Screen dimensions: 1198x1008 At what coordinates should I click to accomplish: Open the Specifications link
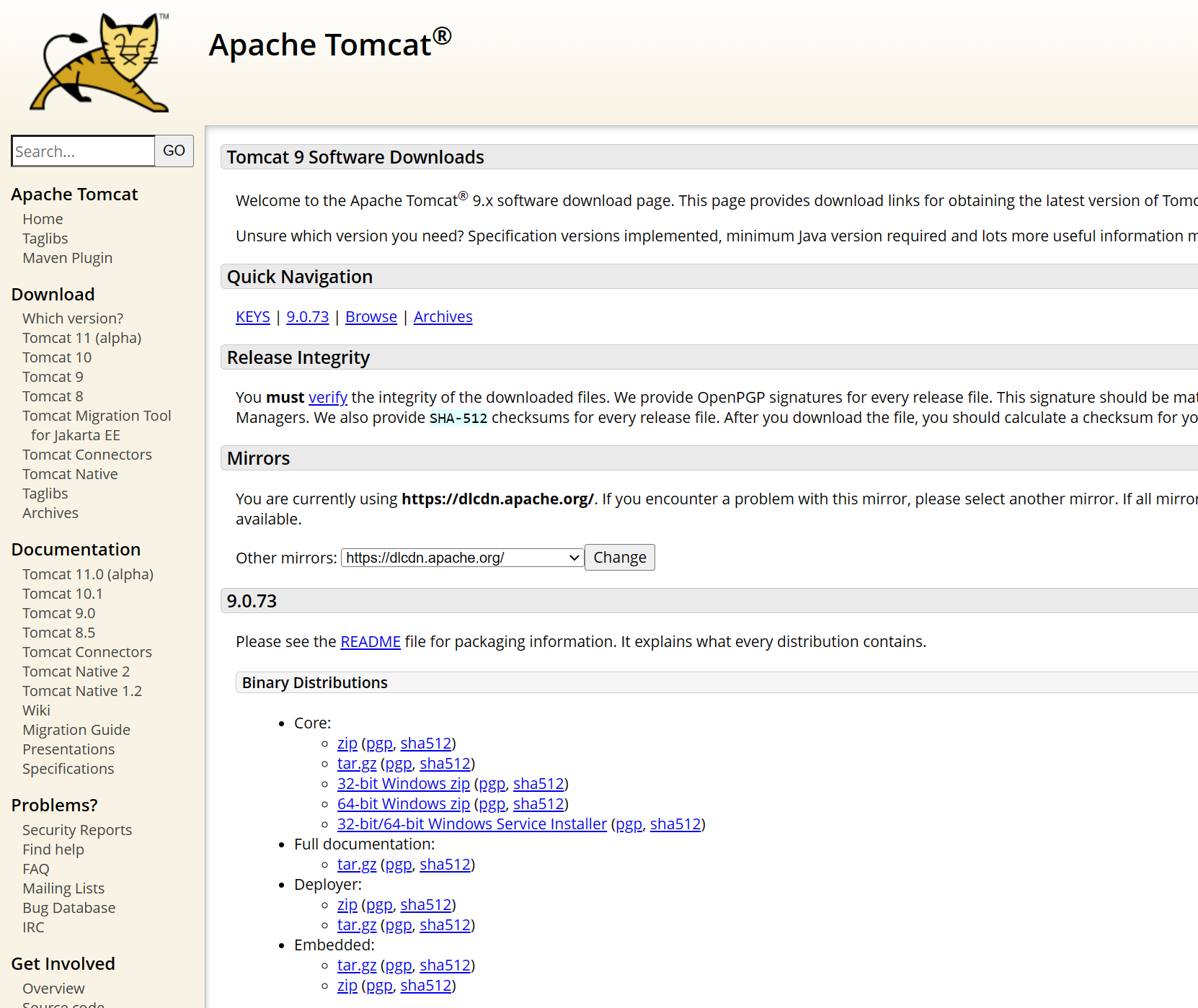click(x=68, y=769)
